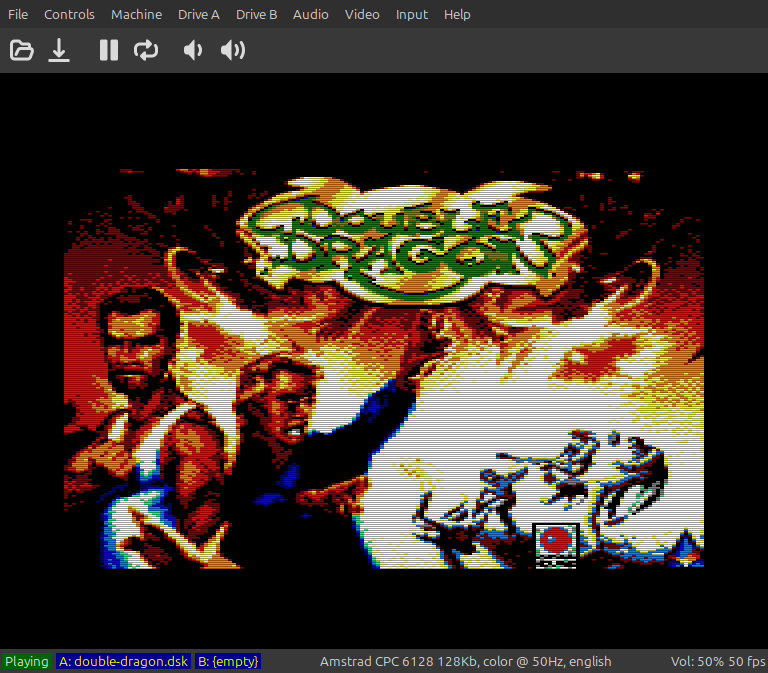Open the Drive A menu

point(199,15)
